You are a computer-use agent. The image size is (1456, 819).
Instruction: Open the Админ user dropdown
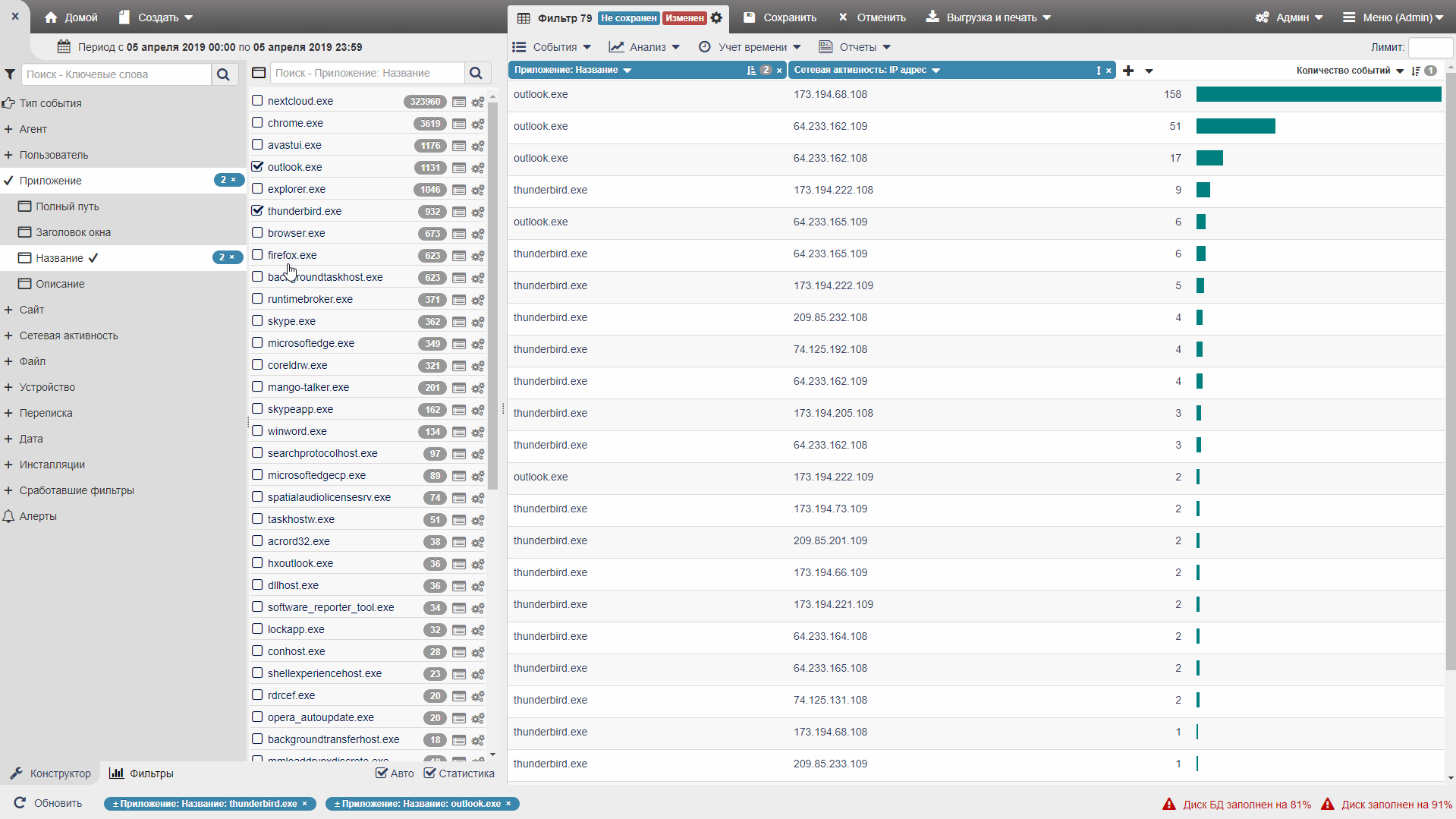click(1289, 17)
